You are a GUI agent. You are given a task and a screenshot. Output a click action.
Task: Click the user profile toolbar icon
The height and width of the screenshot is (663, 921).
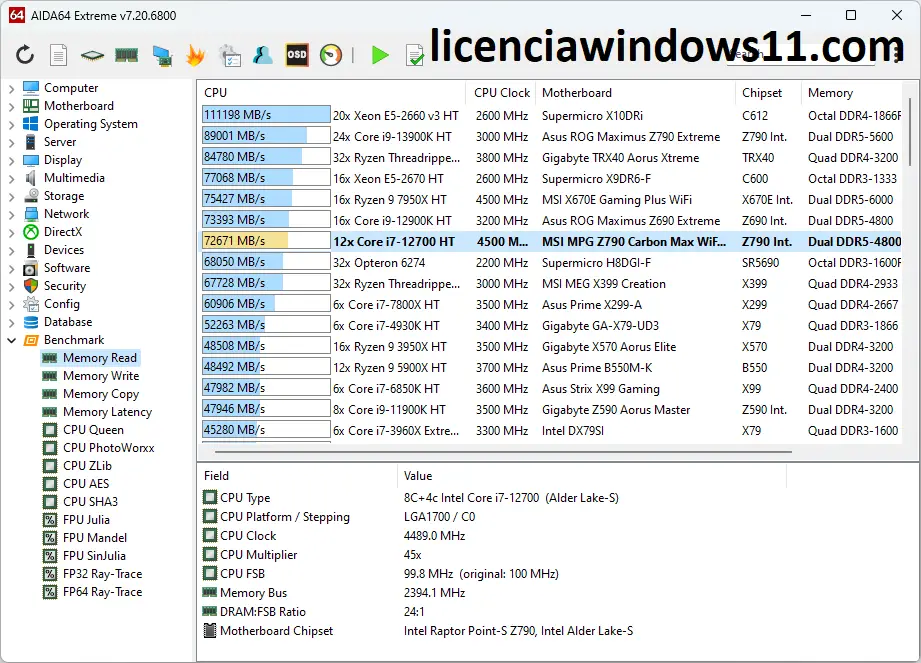263,55
